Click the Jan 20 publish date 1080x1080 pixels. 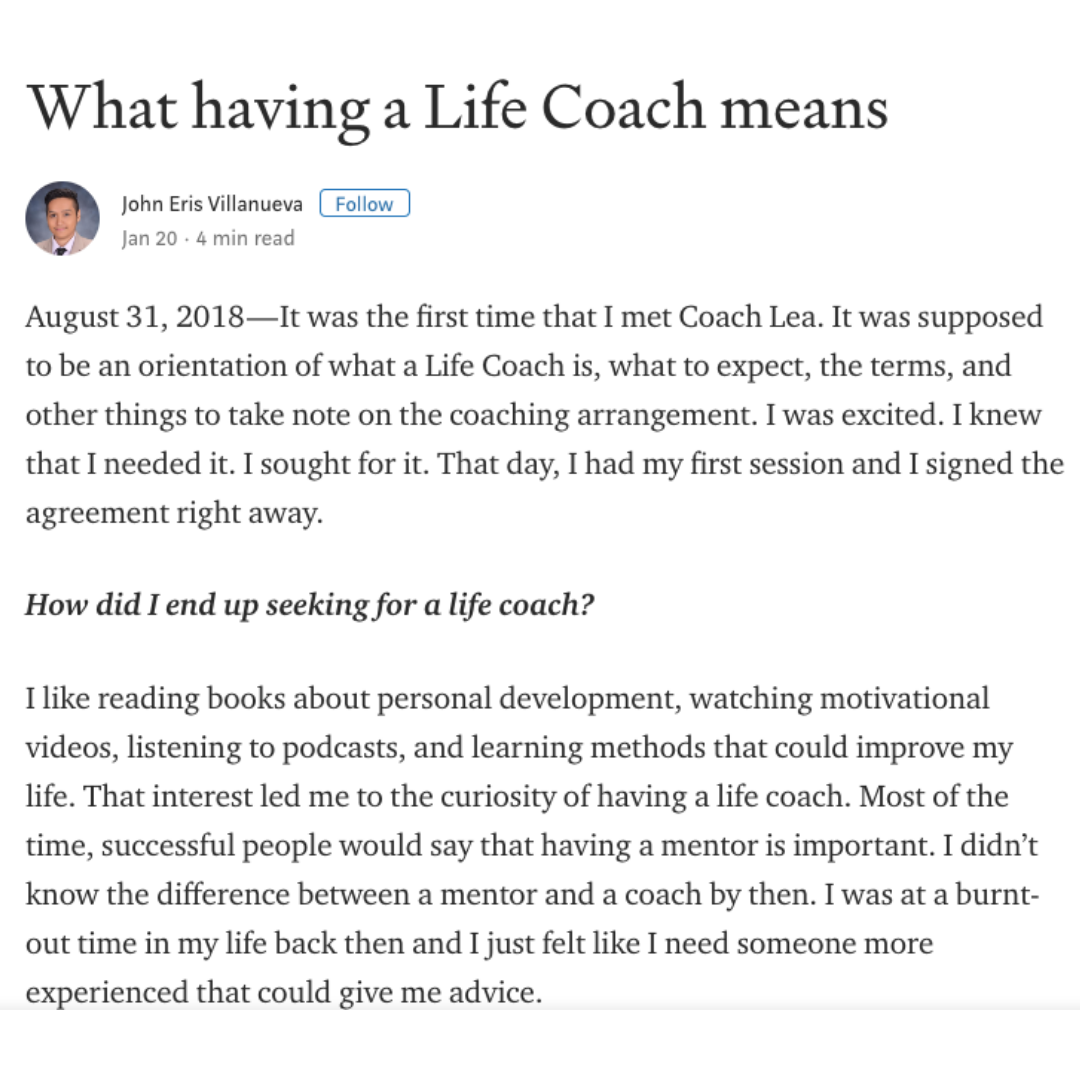click(x=149, y=238)
